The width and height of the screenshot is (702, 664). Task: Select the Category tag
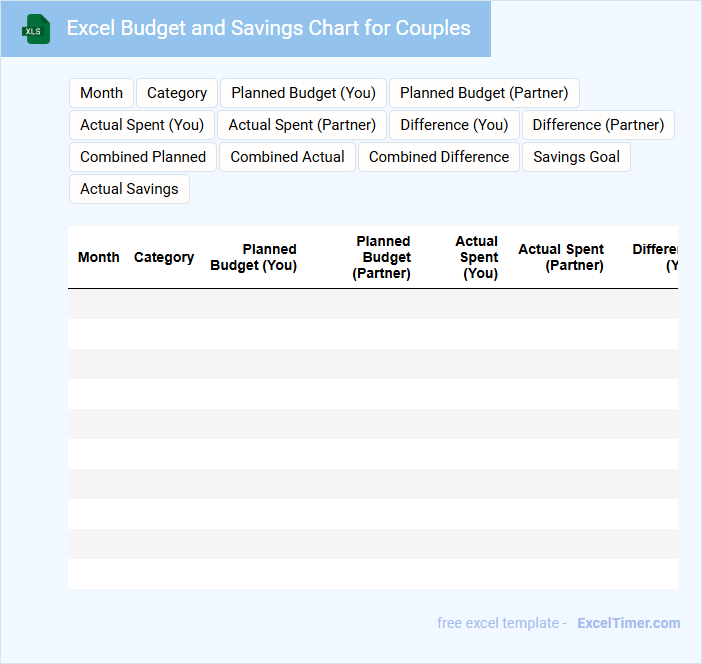(x=177, y=93)
